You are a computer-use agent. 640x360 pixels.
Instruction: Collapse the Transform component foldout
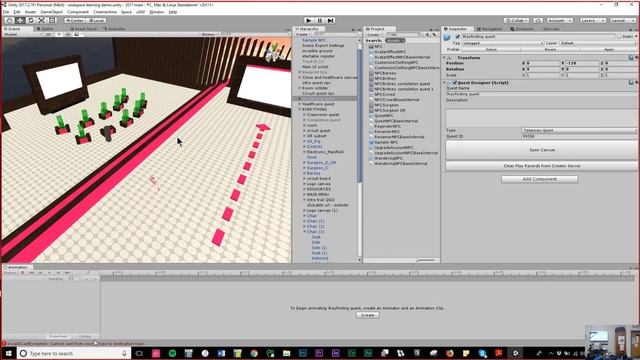444,58
